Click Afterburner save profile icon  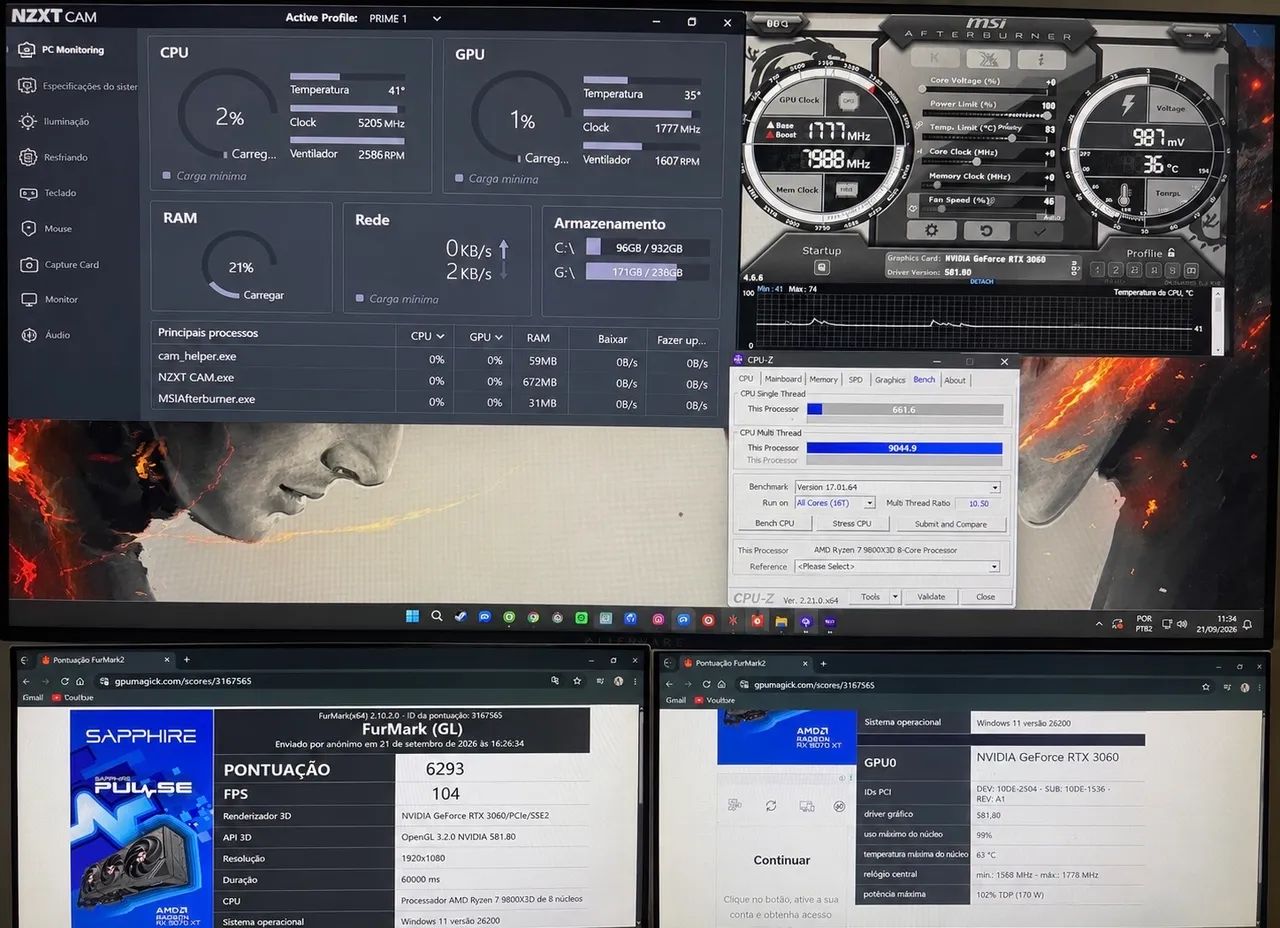(x=1191, y=270)
